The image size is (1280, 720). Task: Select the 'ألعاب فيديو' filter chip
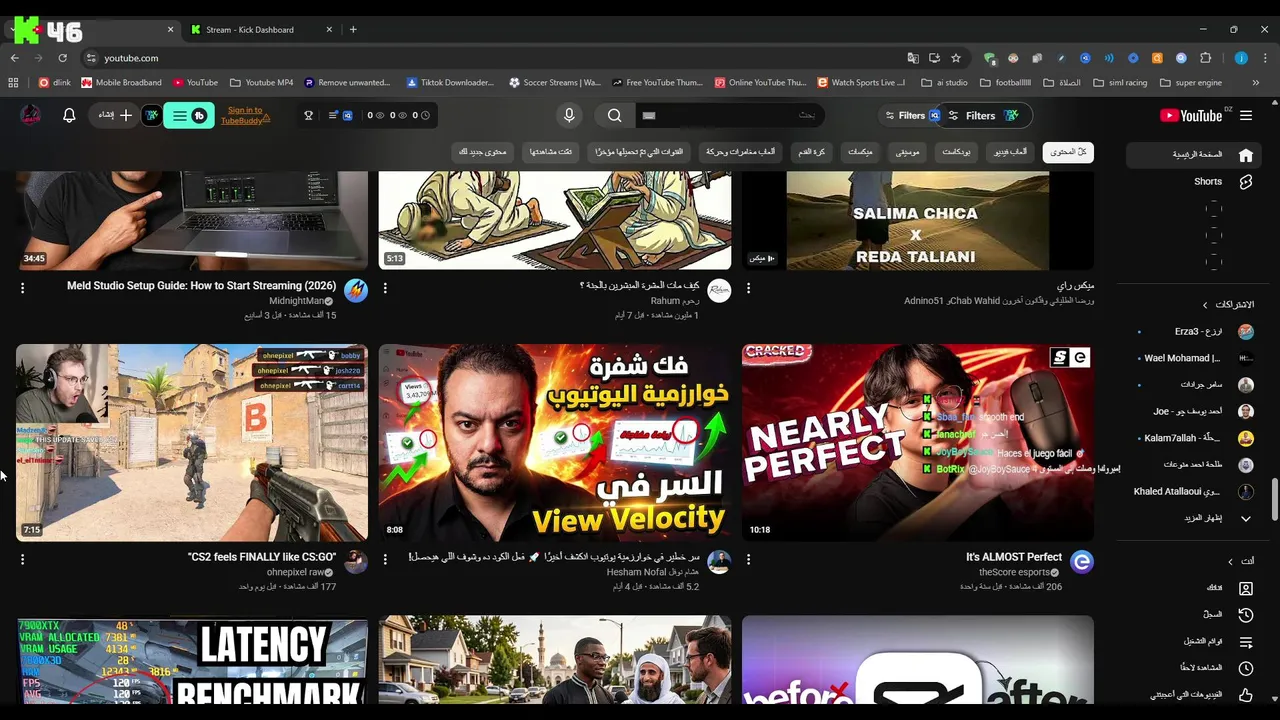point(1009,152)
